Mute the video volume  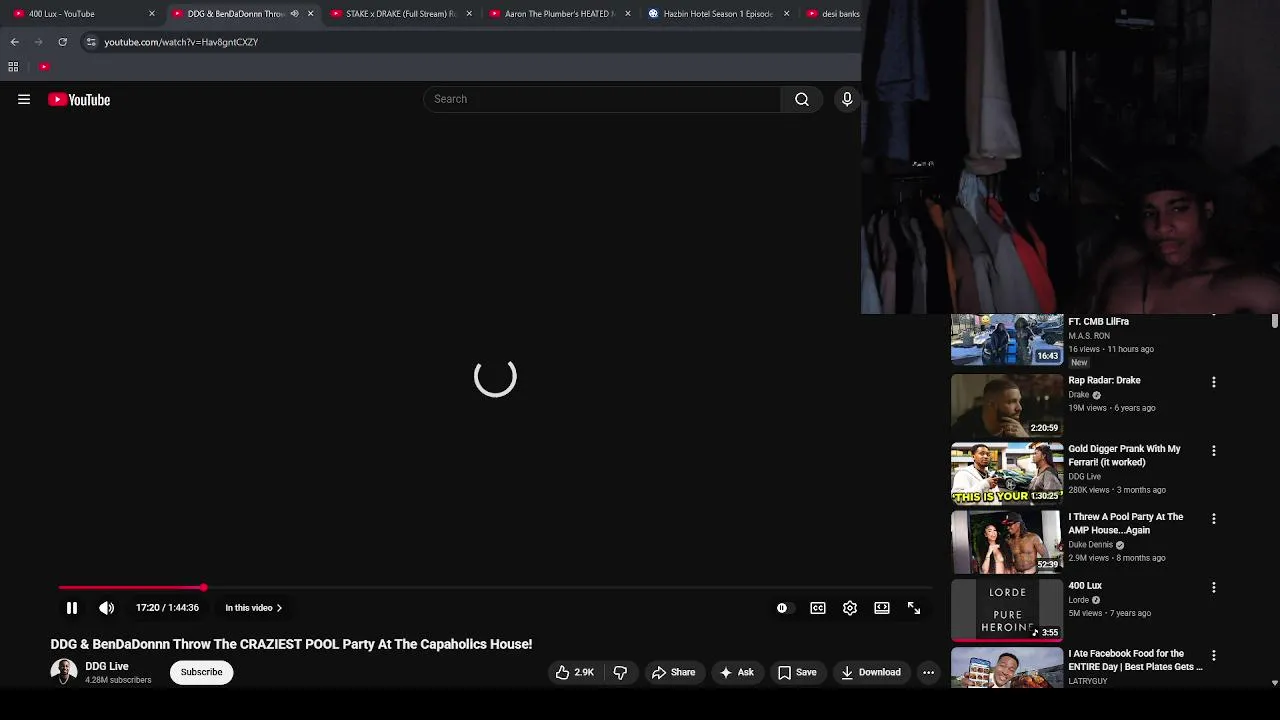[107, 608]
